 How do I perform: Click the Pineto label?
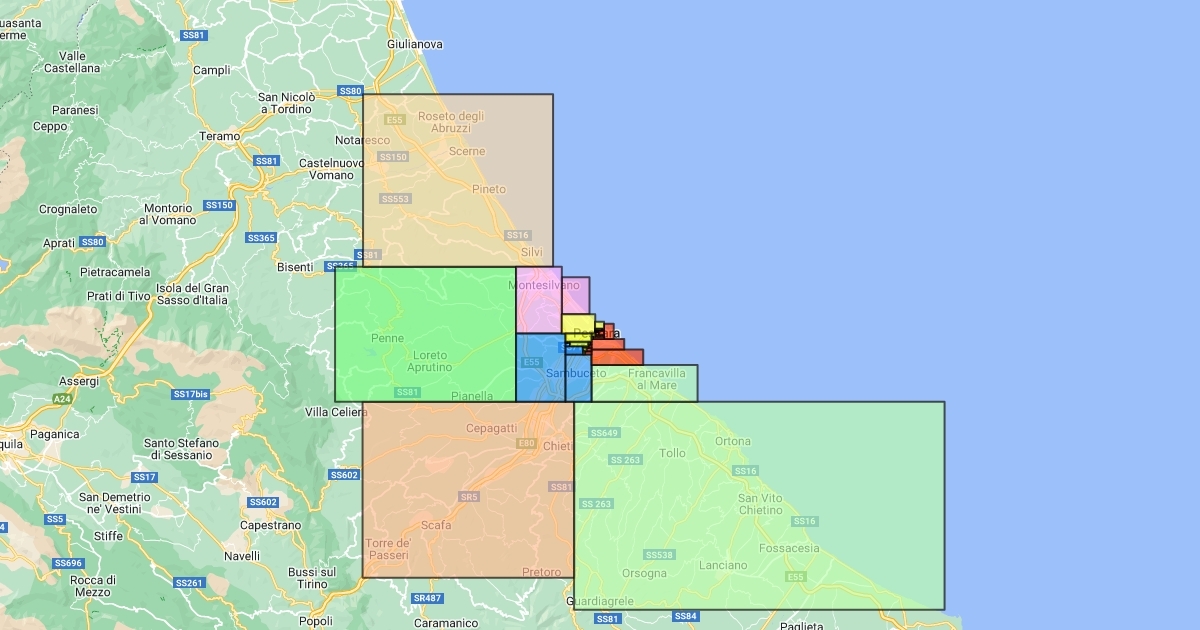(489, 189)
